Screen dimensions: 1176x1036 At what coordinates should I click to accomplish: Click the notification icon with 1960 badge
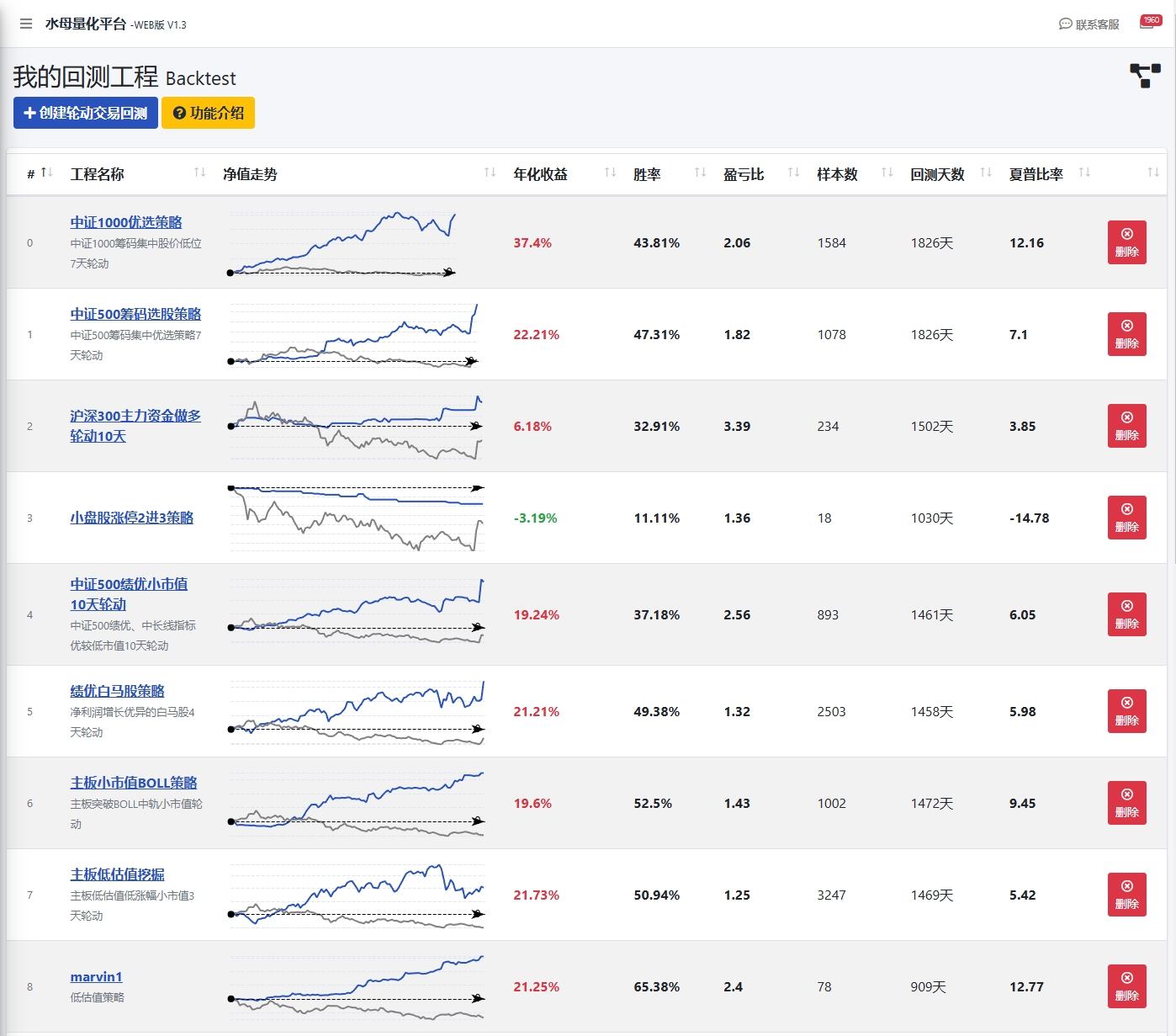pos(1148,23)
